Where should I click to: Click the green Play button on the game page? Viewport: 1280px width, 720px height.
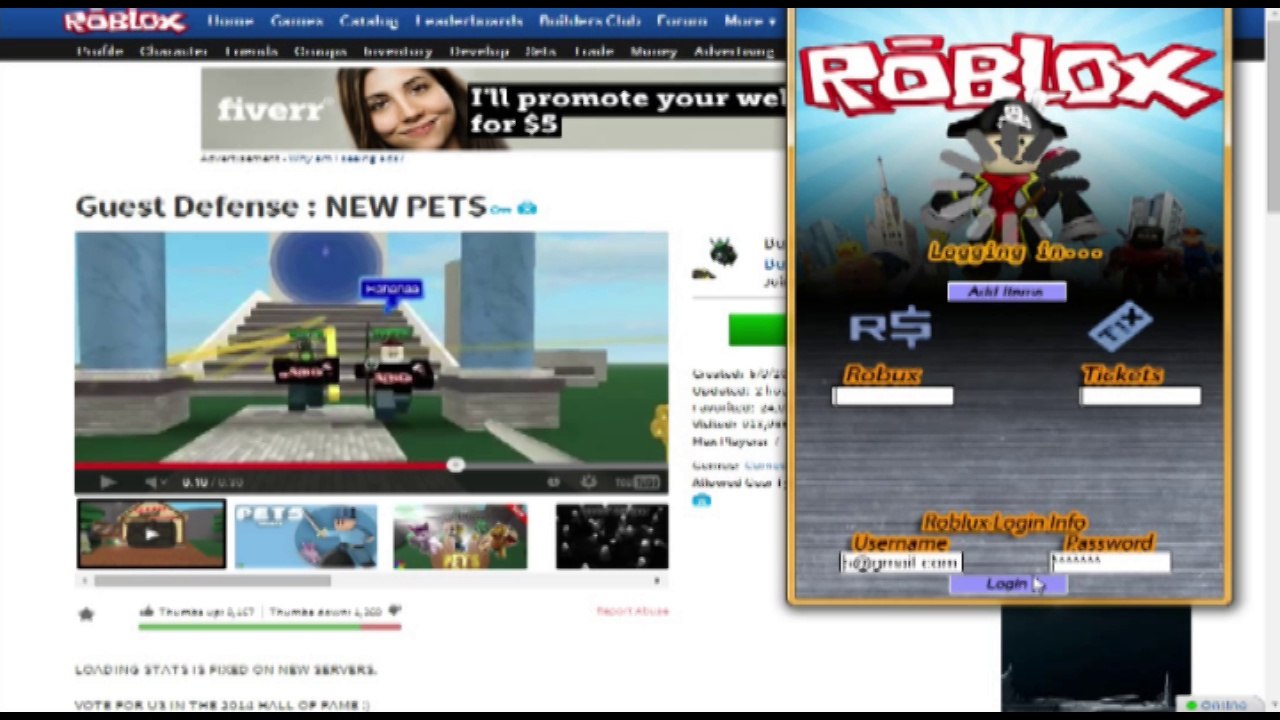[x=756, y=330]
